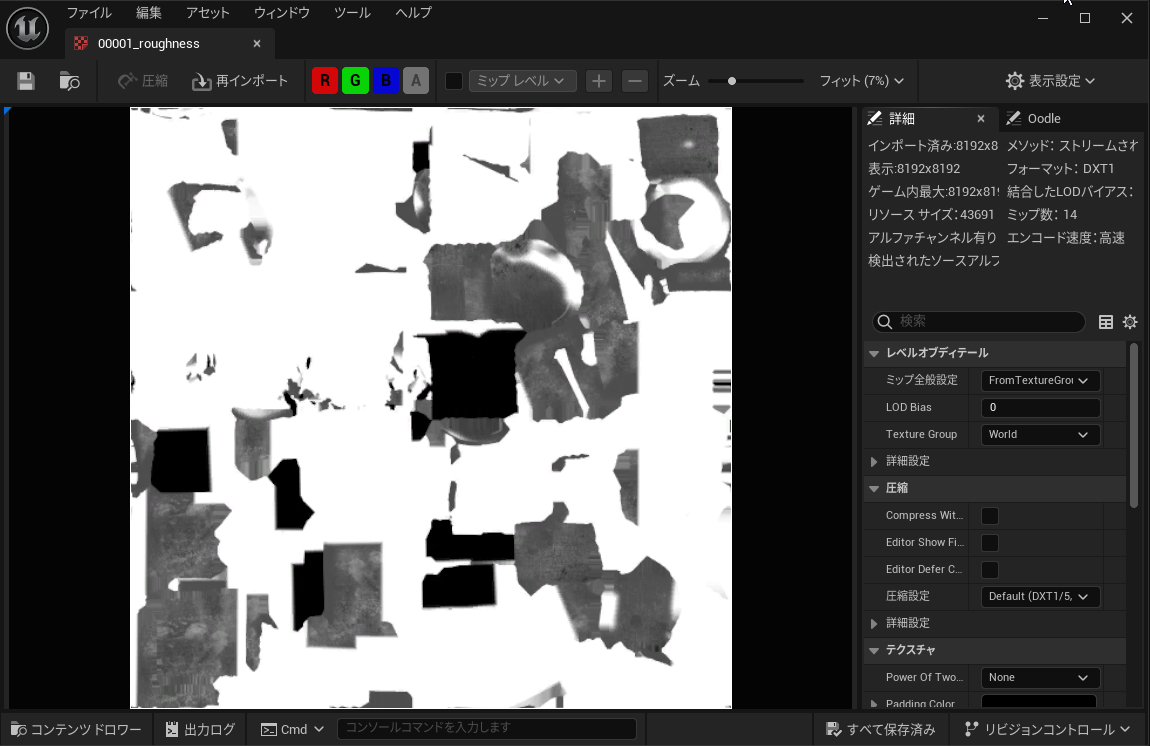Viewport: 1150px width, 746px height.
Task: Click the minus mip level button
Action: click(x=635, y=81)
